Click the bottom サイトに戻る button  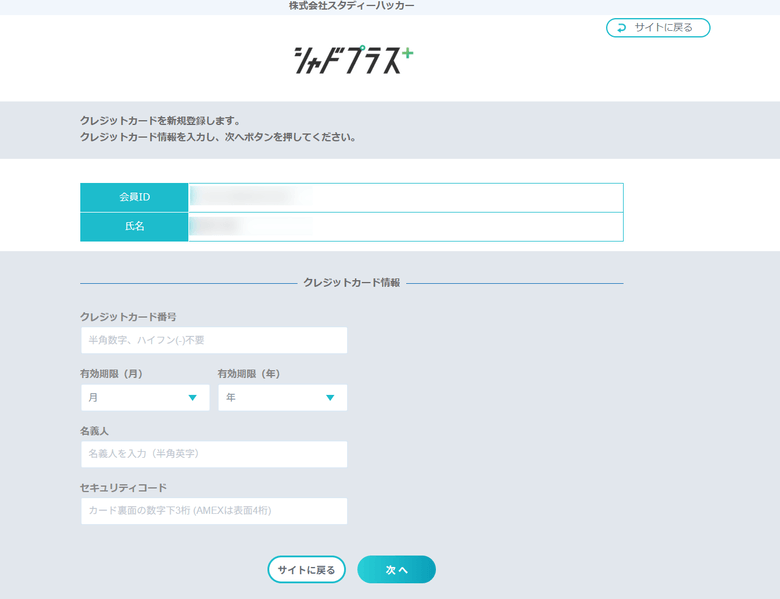pyautogui.click(x=306, y=569)
